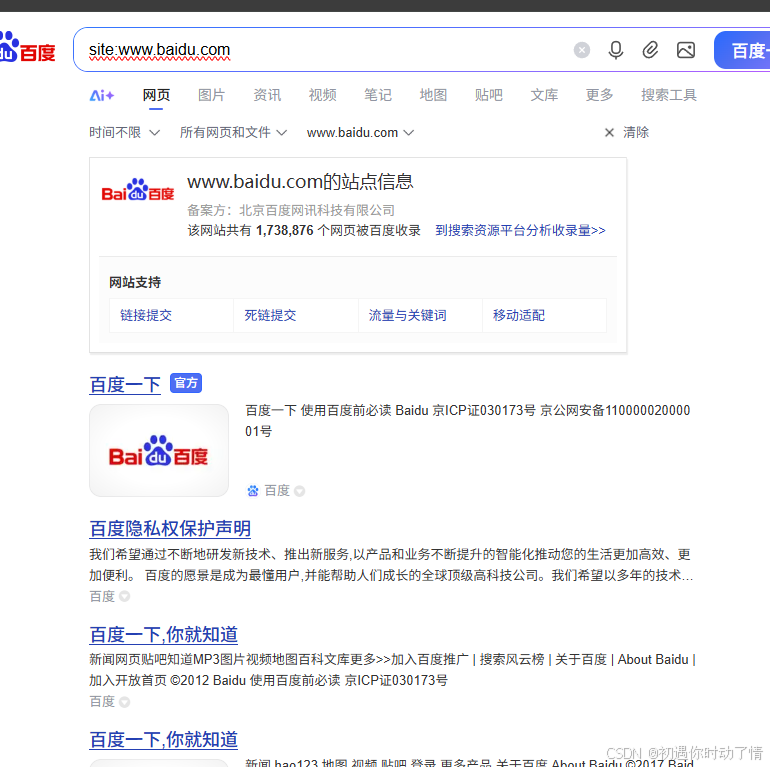
Task: Open image search via picture icon
Action: 686,50
